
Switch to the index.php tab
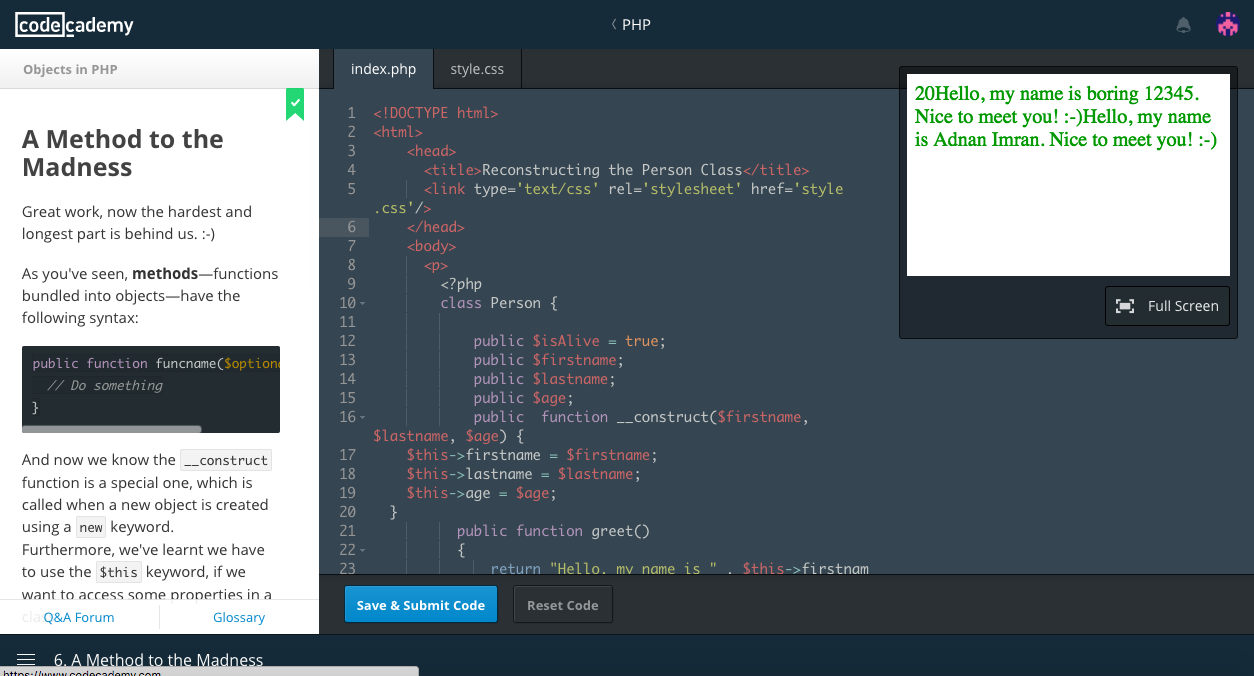(x=383, y=69)
